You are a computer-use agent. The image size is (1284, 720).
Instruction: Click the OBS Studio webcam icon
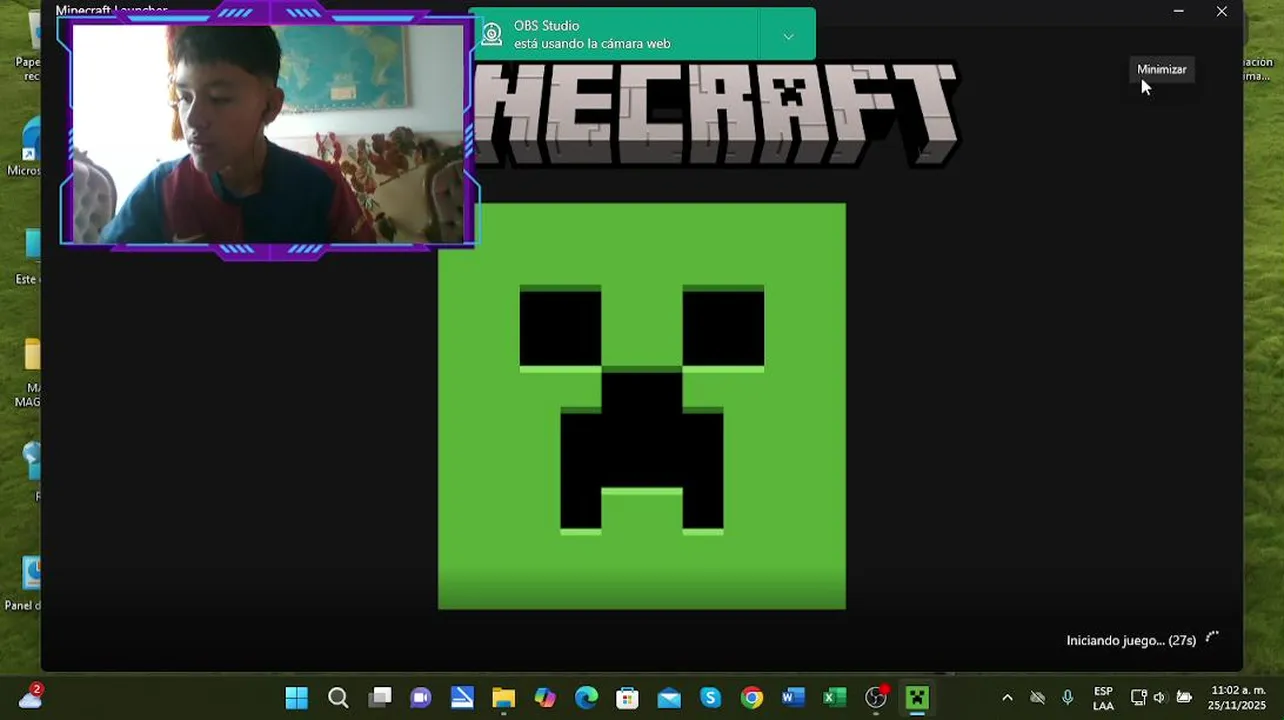491,35
